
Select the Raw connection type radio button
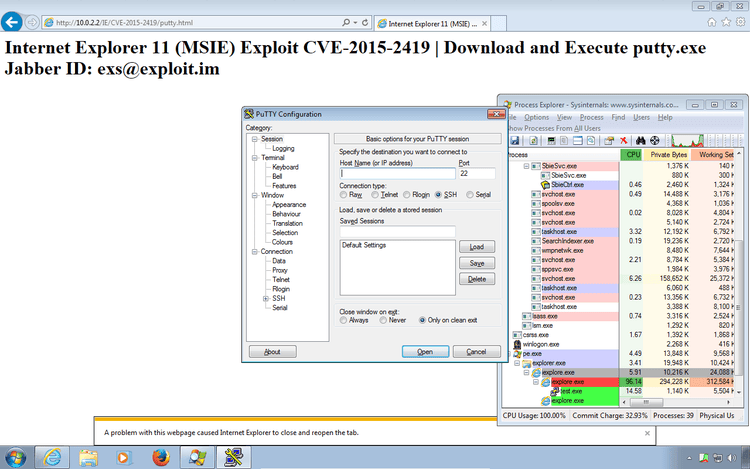click(x=343, y=195)
